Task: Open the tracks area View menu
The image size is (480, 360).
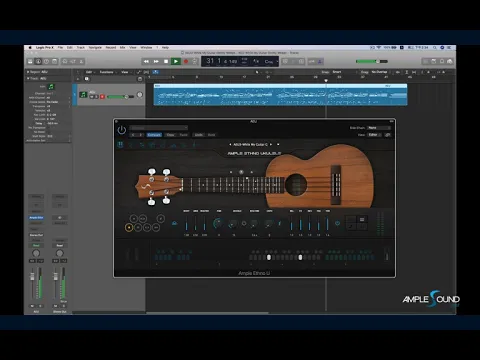Action: (x=125, y=72)
